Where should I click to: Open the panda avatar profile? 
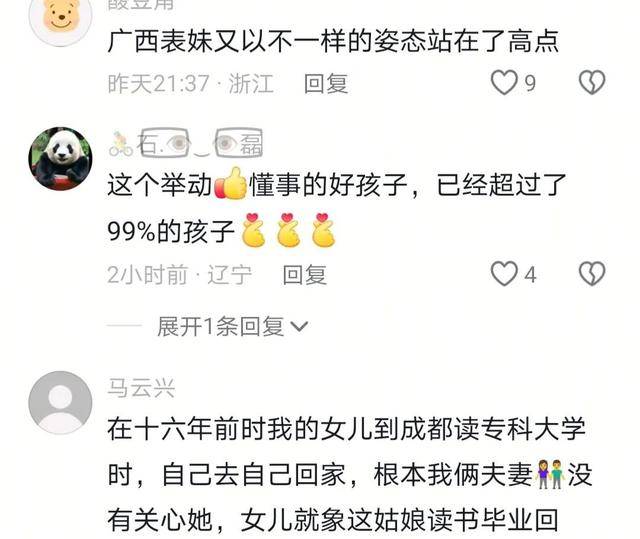[60, 158]
